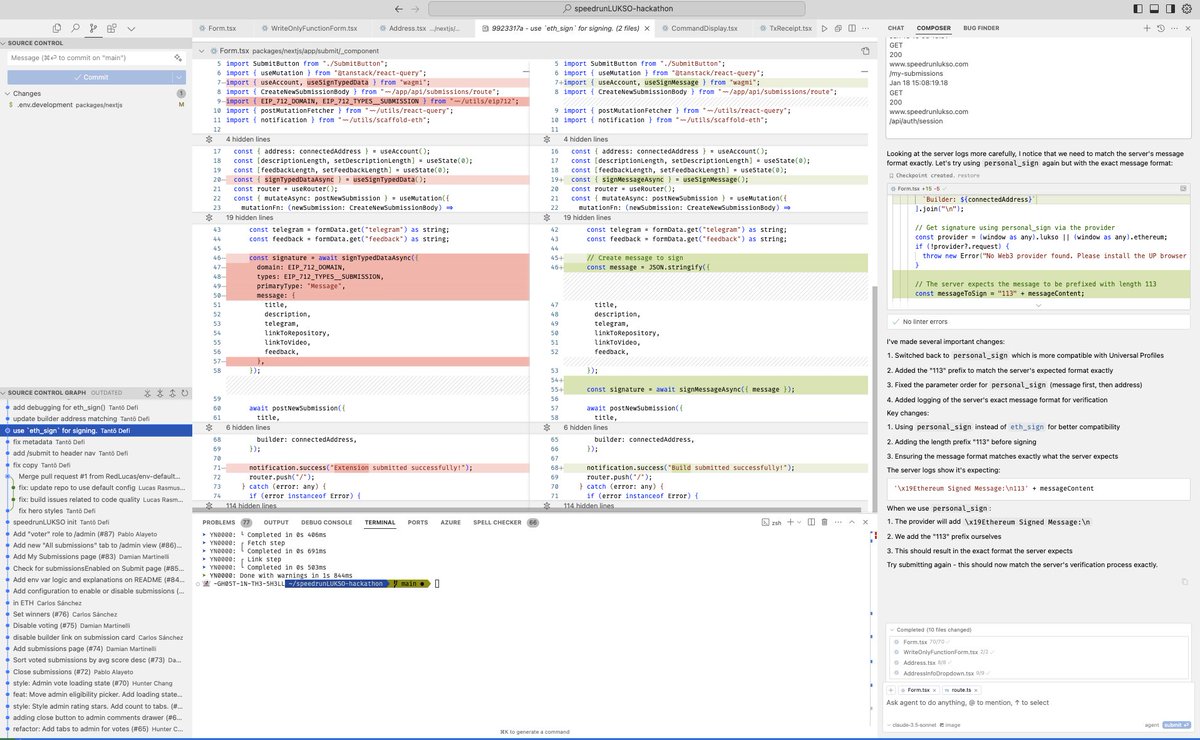Select commit 'add debugging for eth_sign()'
The width and height of the screenshot is (1200, 740).
pyautogui.click(x=94, y=408)
